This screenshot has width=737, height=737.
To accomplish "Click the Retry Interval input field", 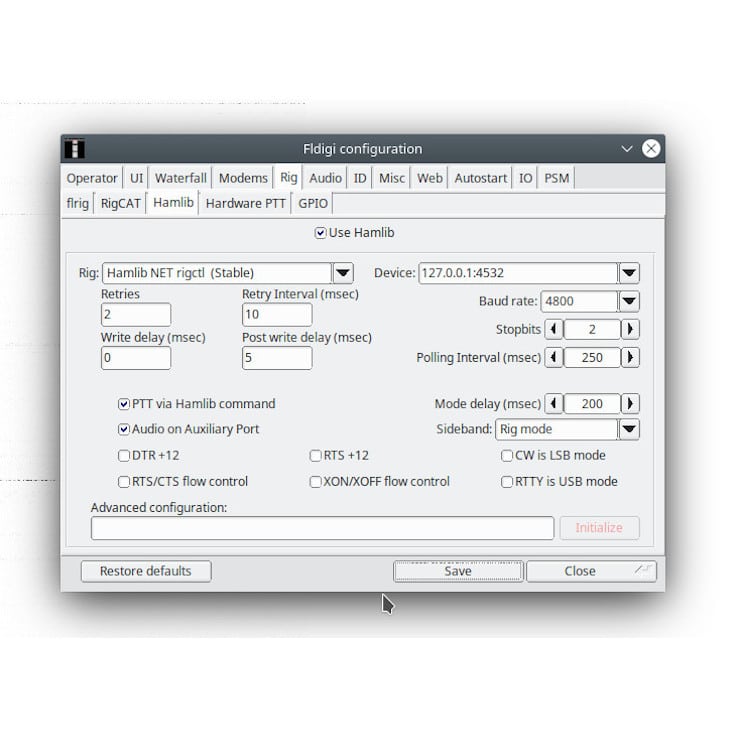I will (x=277, y=314).
